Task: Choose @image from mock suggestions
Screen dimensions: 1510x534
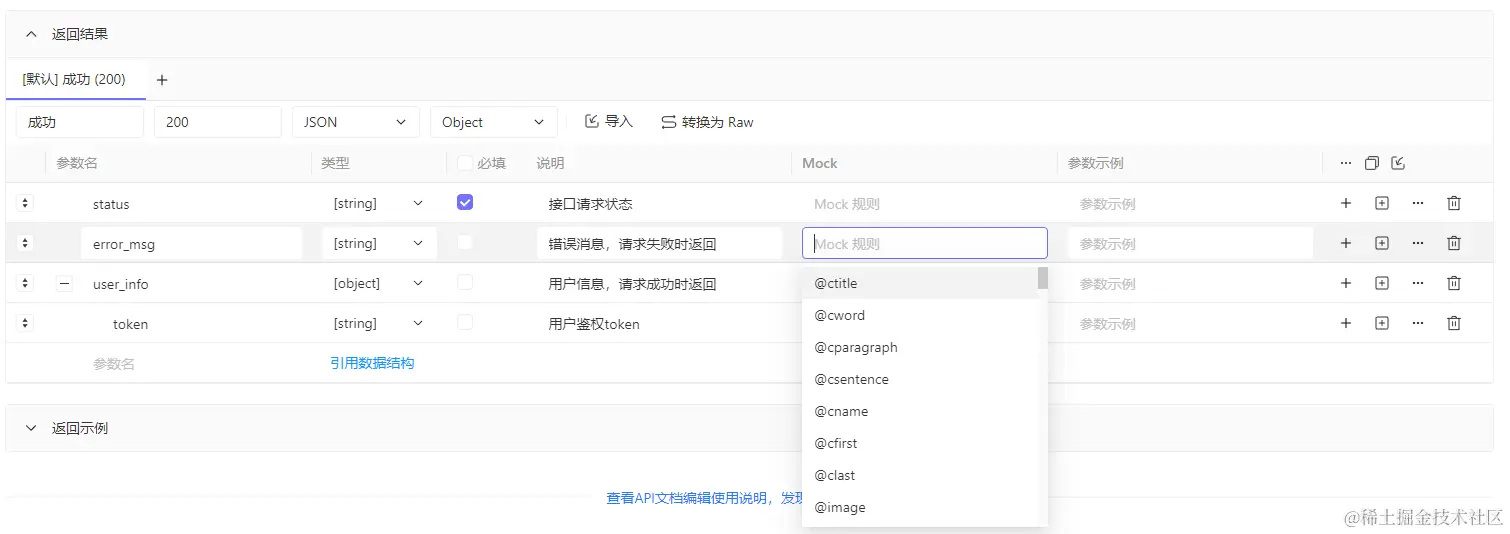Action: 920,507
